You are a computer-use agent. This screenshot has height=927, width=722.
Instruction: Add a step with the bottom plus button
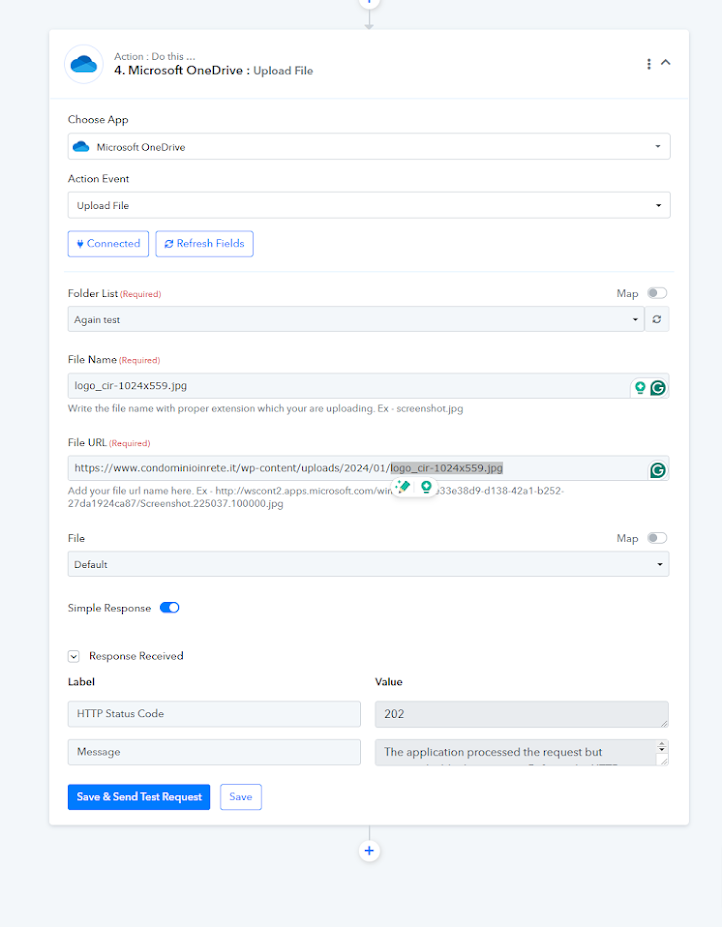click(x=369, y=851)
